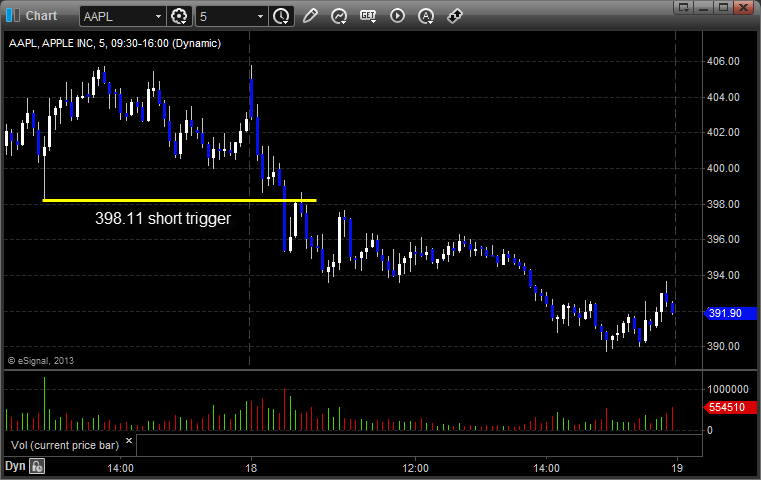Toggle the time lock icon next to Dyn

pyautogui.click(x=37, y=466)
